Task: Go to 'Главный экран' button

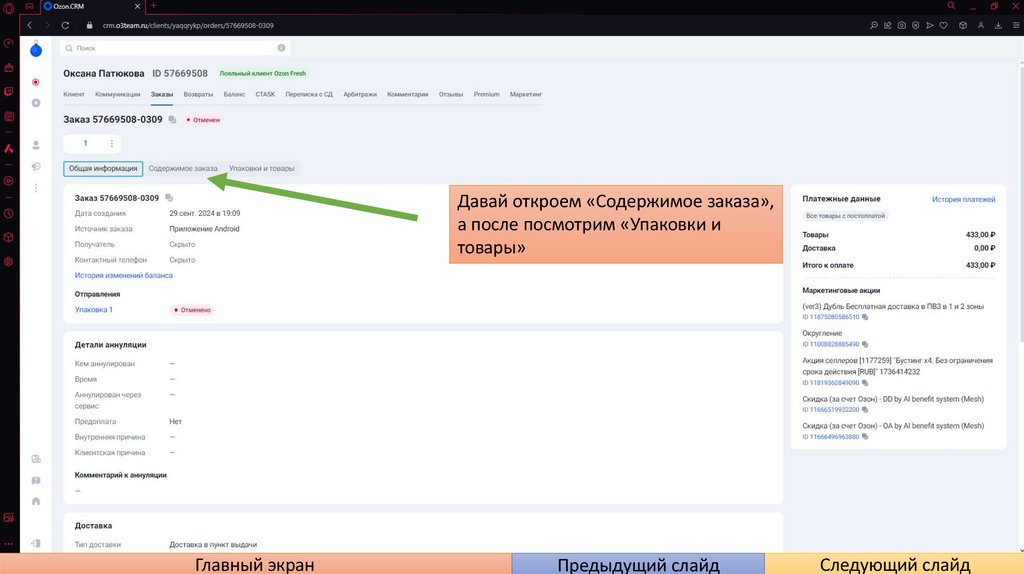Action: tap(255, 564)
